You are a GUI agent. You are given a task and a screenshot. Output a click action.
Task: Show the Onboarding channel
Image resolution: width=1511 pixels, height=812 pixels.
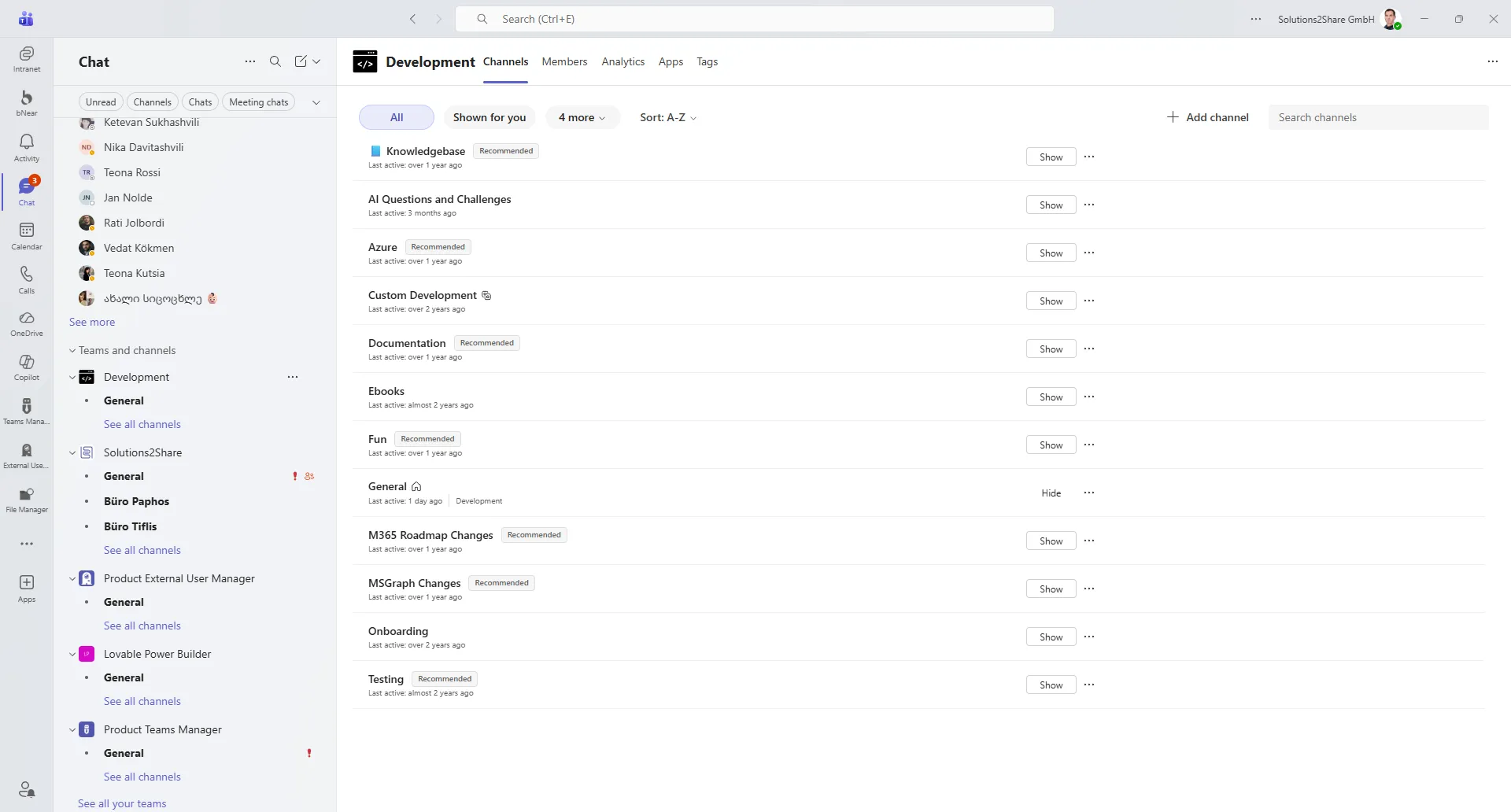(x=1051, y=637)
